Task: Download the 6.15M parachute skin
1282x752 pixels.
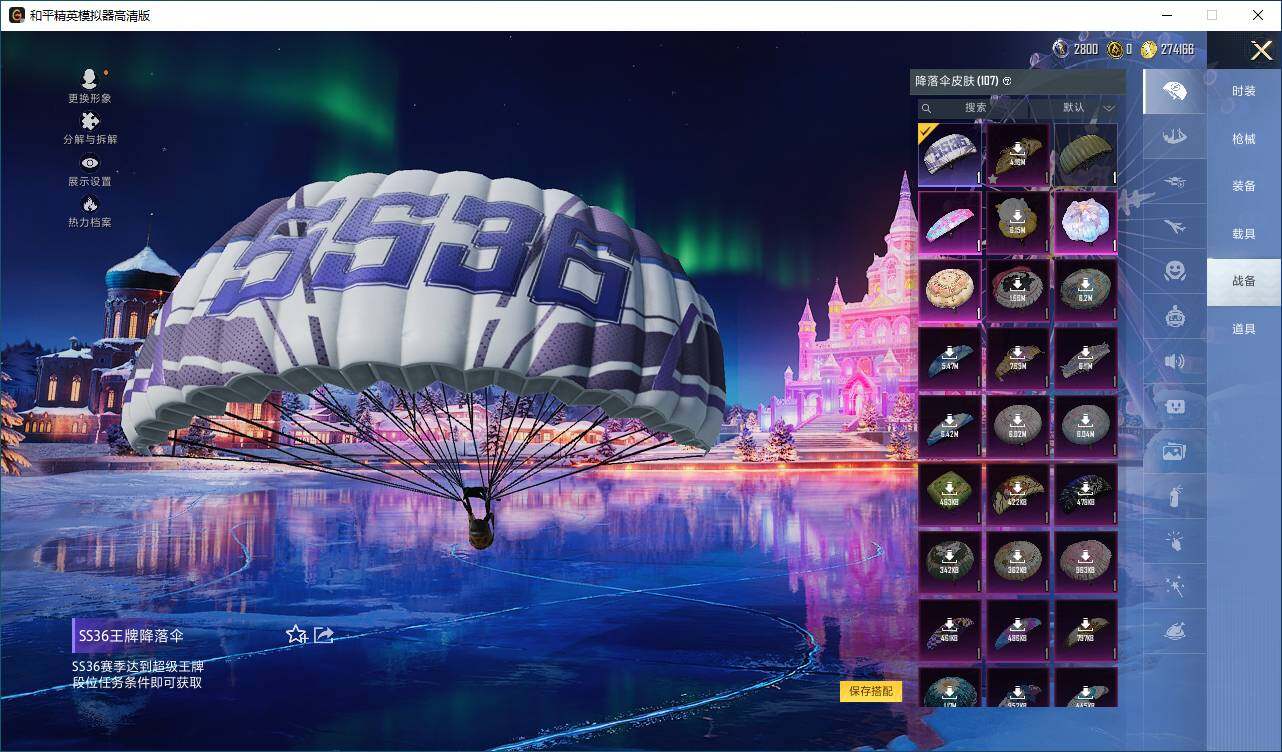Action: 1018,223
